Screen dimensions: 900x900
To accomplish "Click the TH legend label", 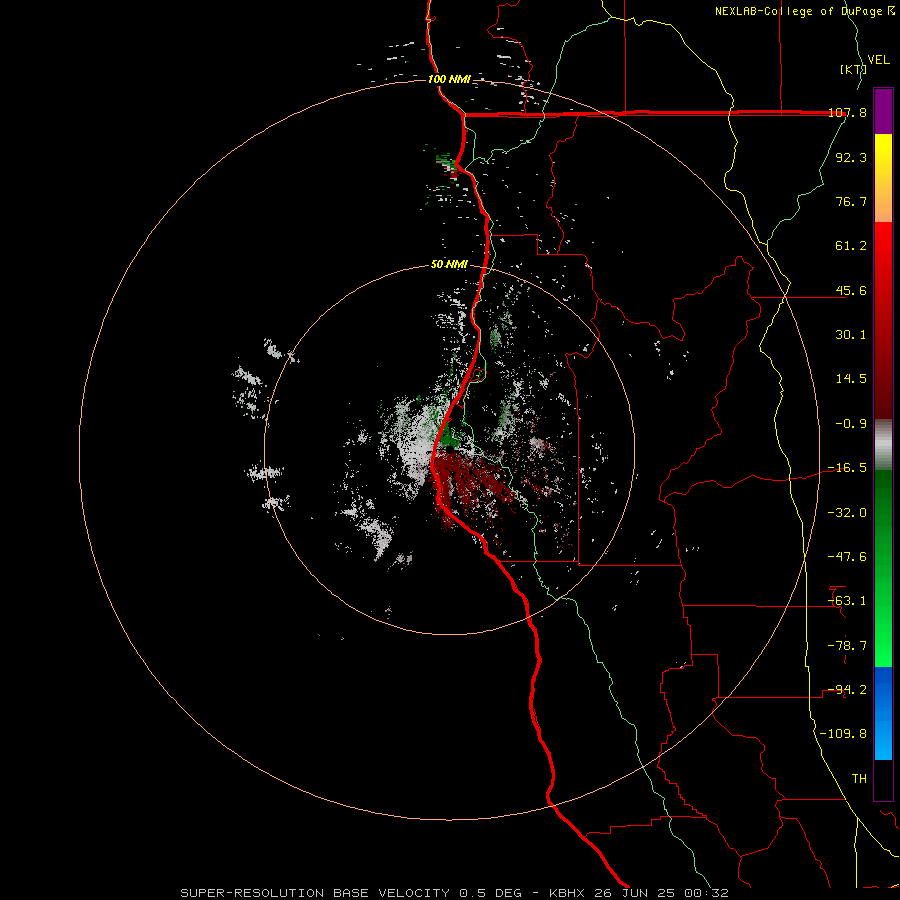I will (x=859, y=779).
